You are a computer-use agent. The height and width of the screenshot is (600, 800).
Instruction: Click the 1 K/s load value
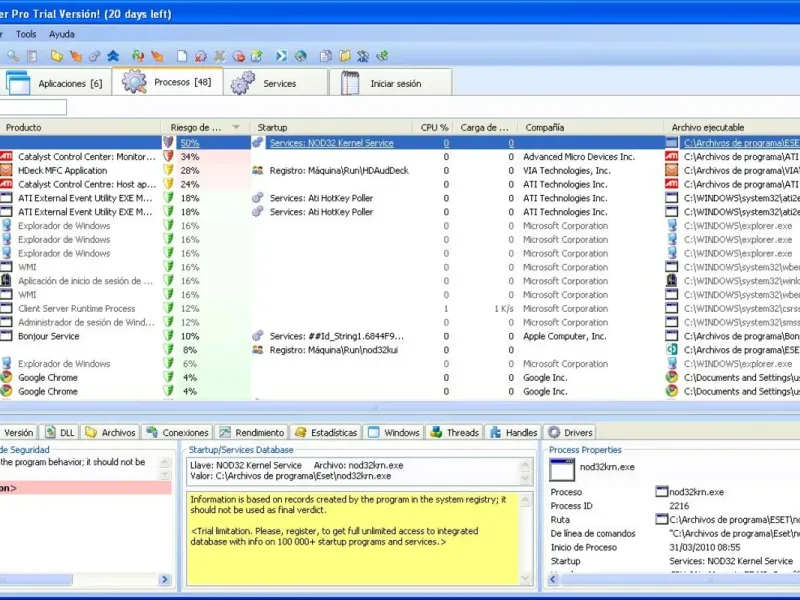click(x=504, y=309)
